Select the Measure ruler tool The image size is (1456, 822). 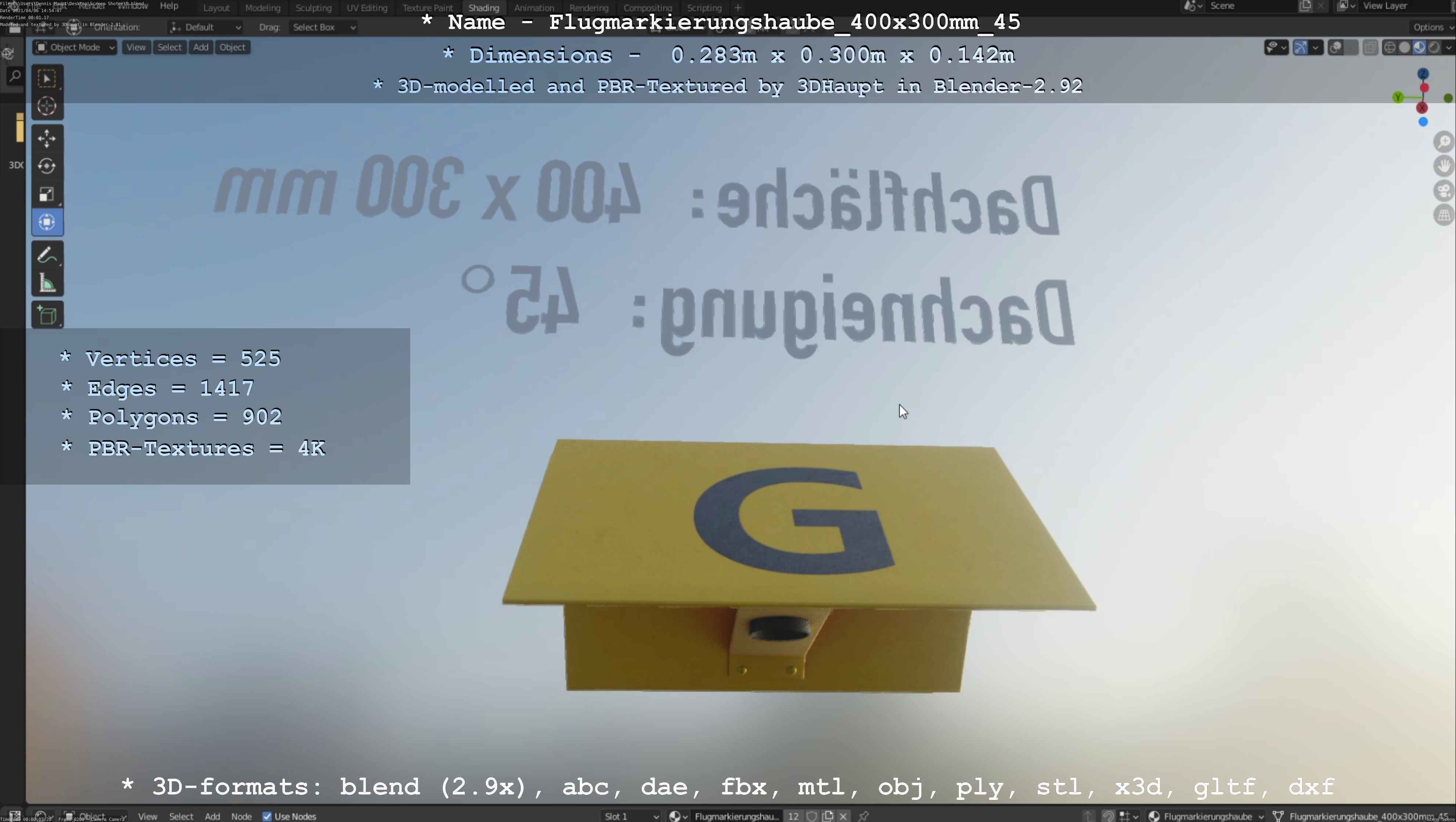click(47, 283)
